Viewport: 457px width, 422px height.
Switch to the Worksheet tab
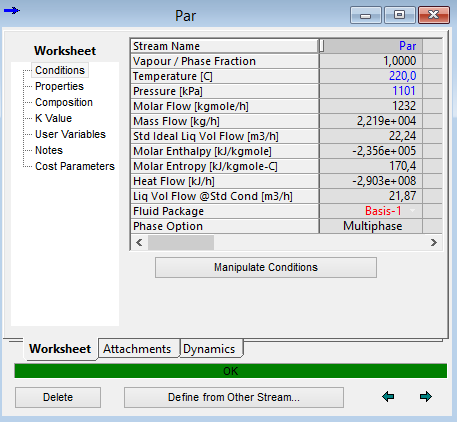tap(60, 349)
